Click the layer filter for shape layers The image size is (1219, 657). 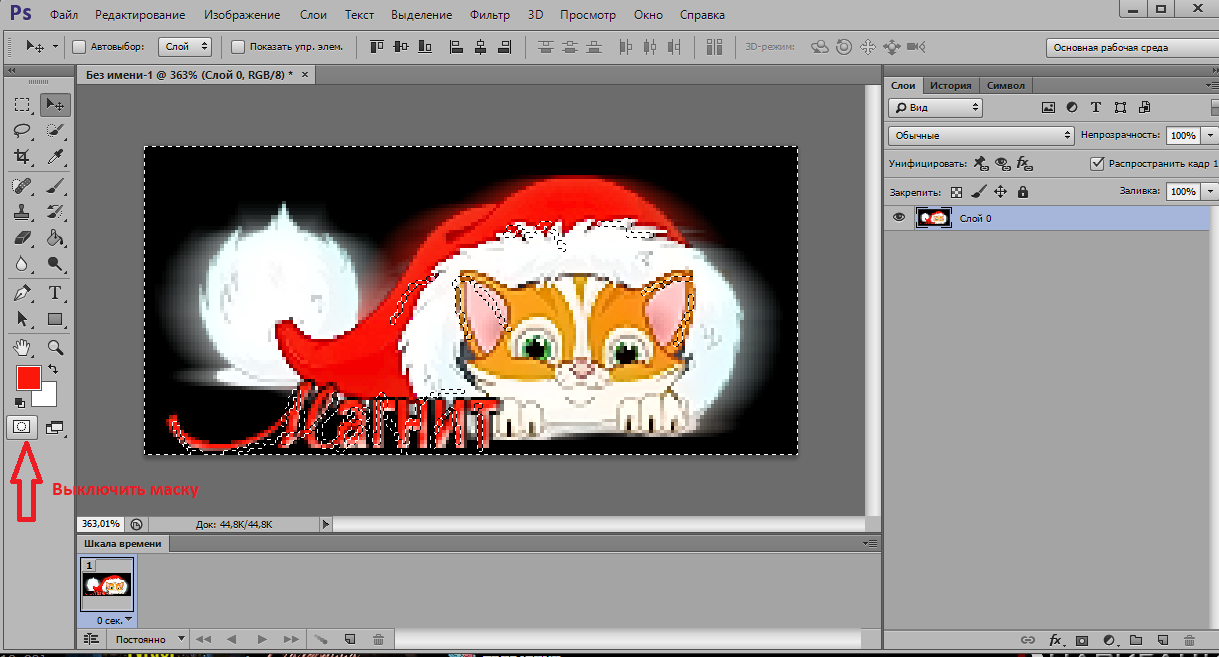click(1120, 107)
